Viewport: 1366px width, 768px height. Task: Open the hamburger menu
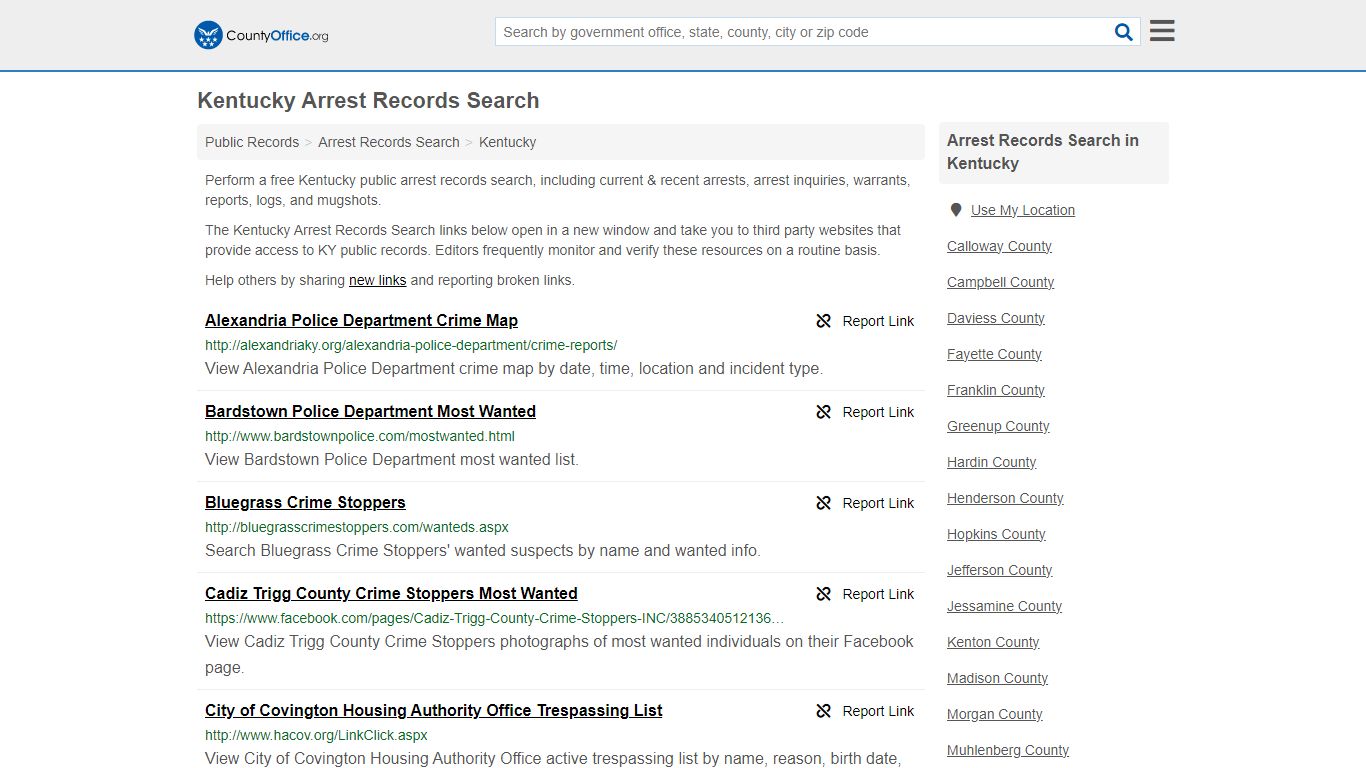coord(1162,31)
